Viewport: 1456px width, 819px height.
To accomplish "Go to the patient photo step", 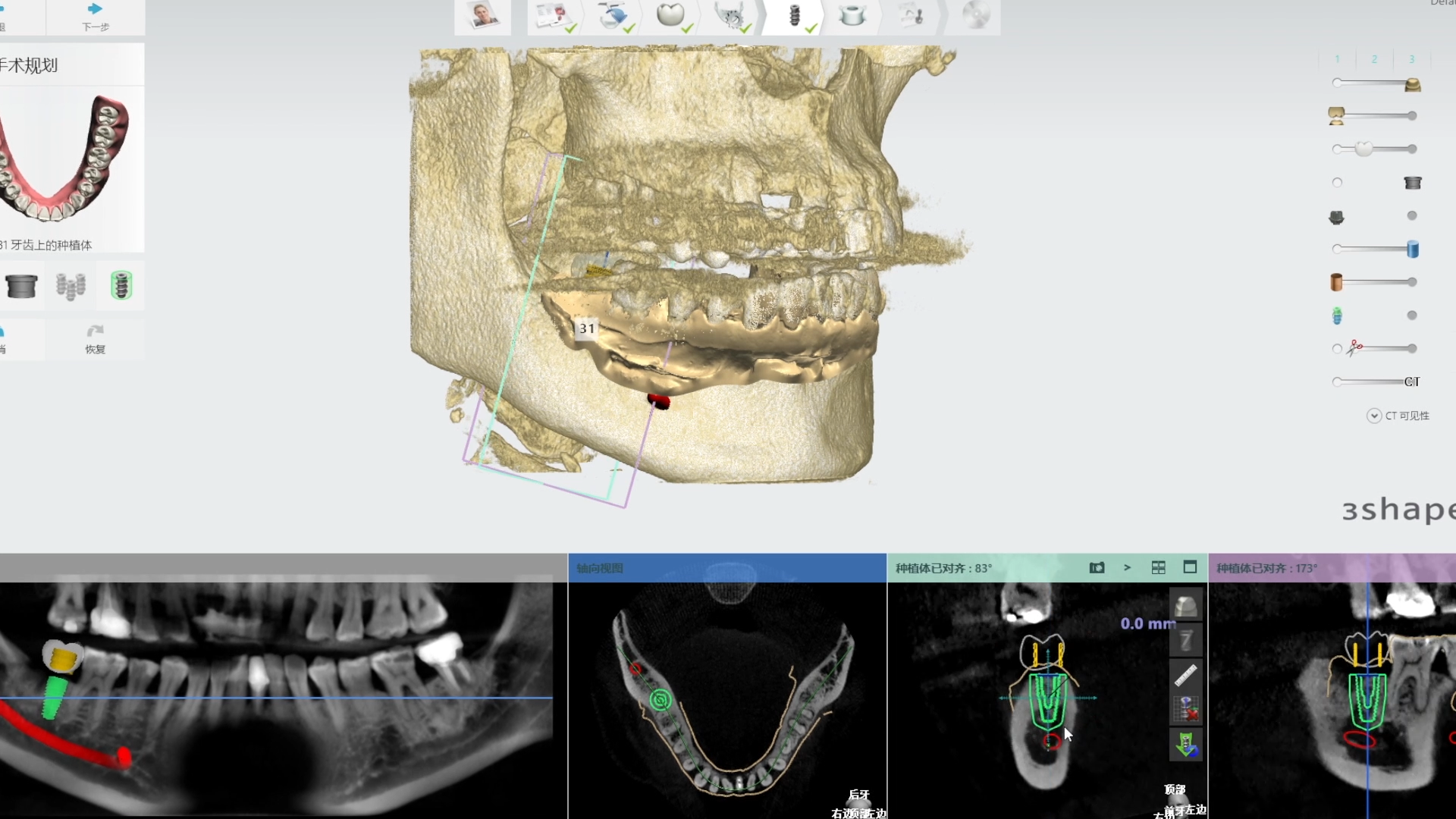I will coord(482,17).
